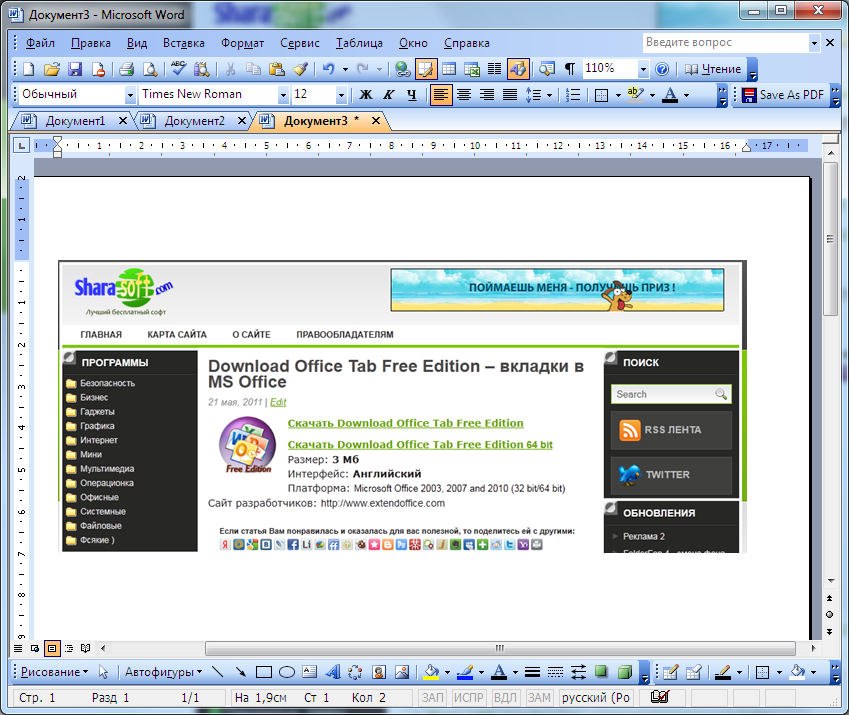The width and height of the screenshot is (849, 715).
Task: Click the Скачать Download Office Tab 64 bit link
Action: coord(420,444)
